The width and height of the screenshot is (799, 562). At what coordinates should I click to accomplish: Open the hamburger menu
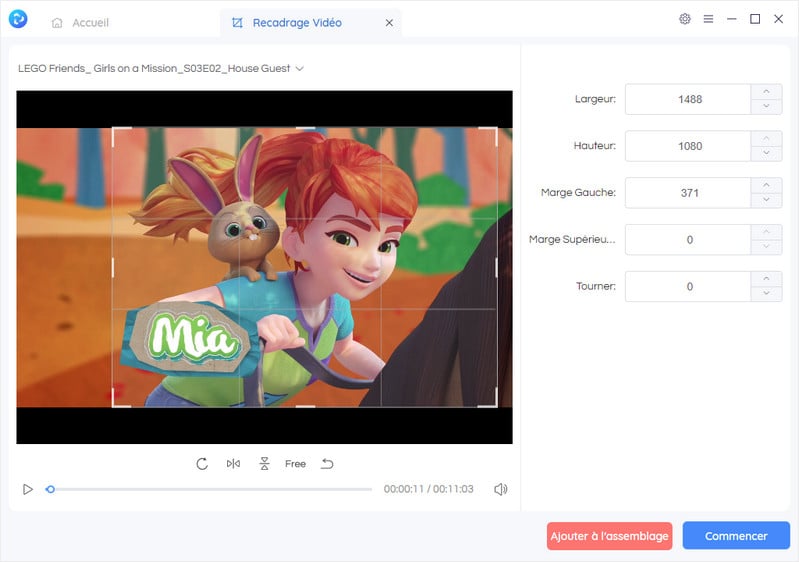pyautogui.click(x=708, y=19)
